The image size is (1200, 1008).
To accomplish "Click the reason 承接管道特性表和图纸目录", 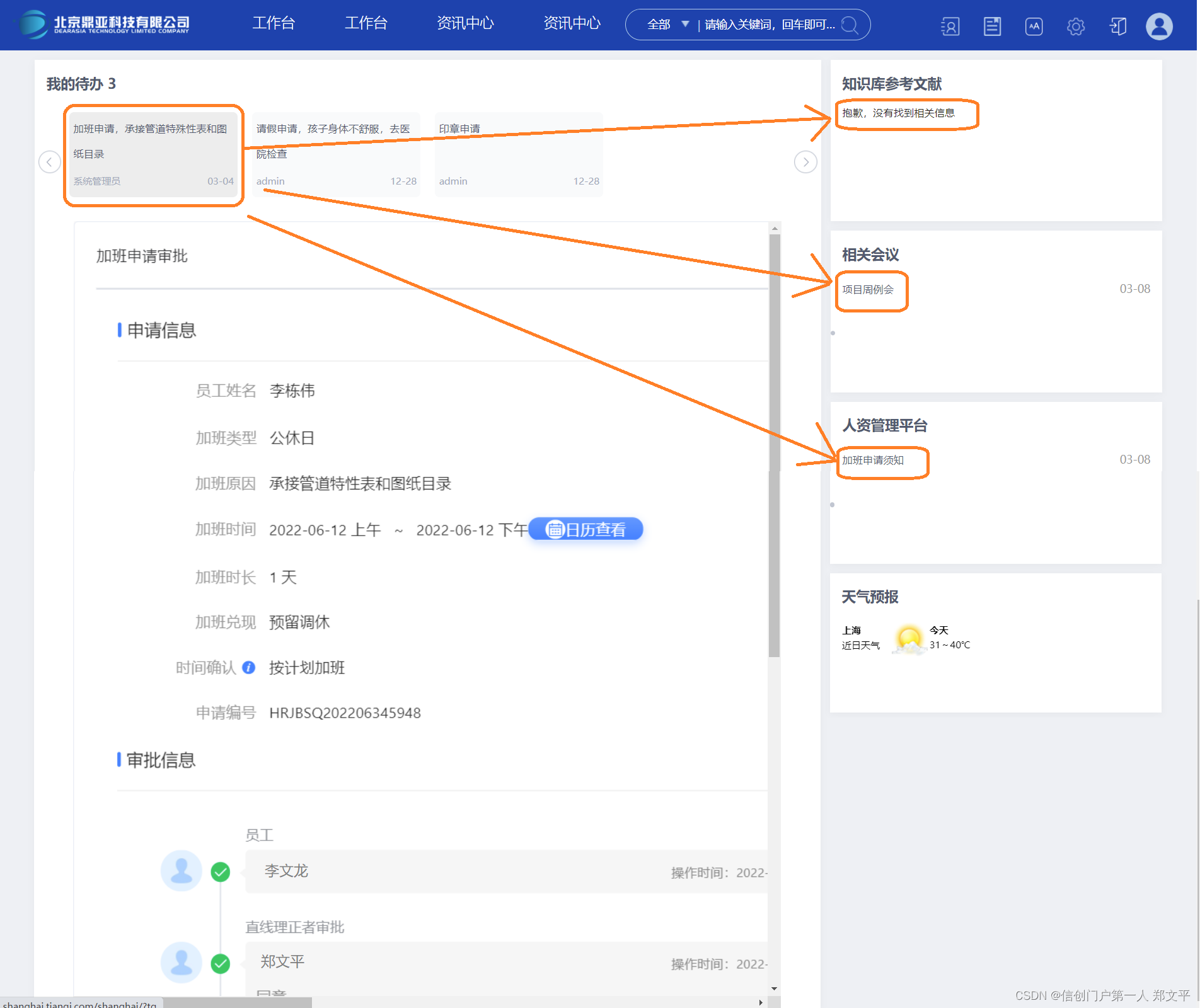I will [360, 484].
